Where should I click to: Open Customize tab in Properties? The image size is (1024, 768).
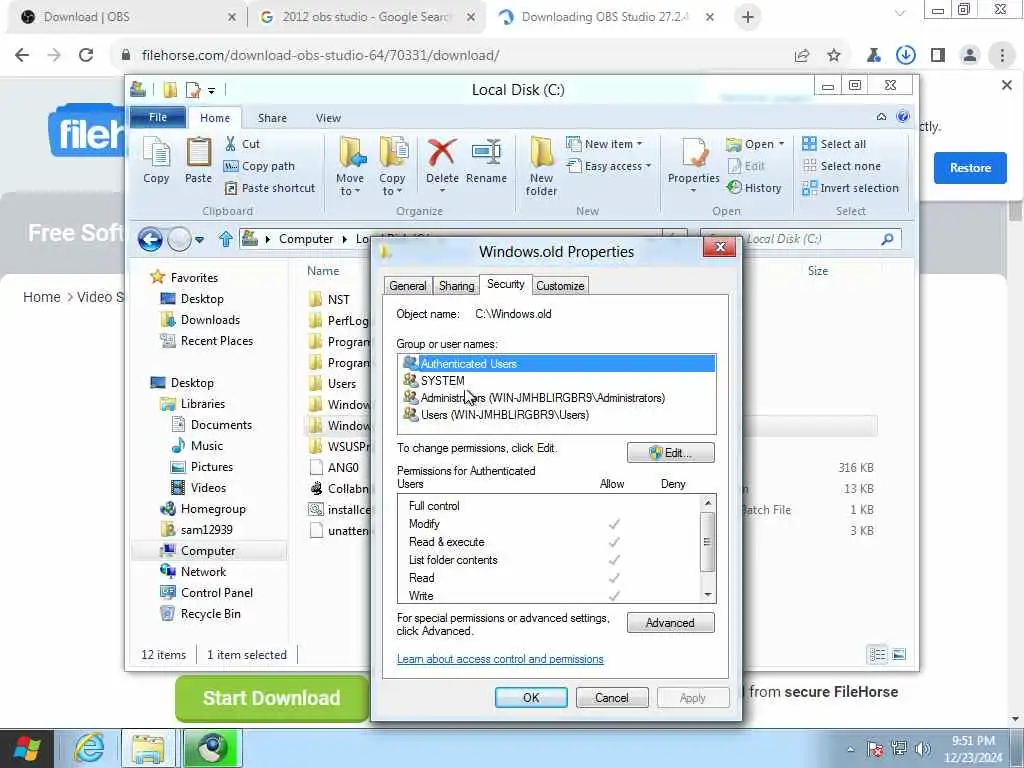[560, 285]
